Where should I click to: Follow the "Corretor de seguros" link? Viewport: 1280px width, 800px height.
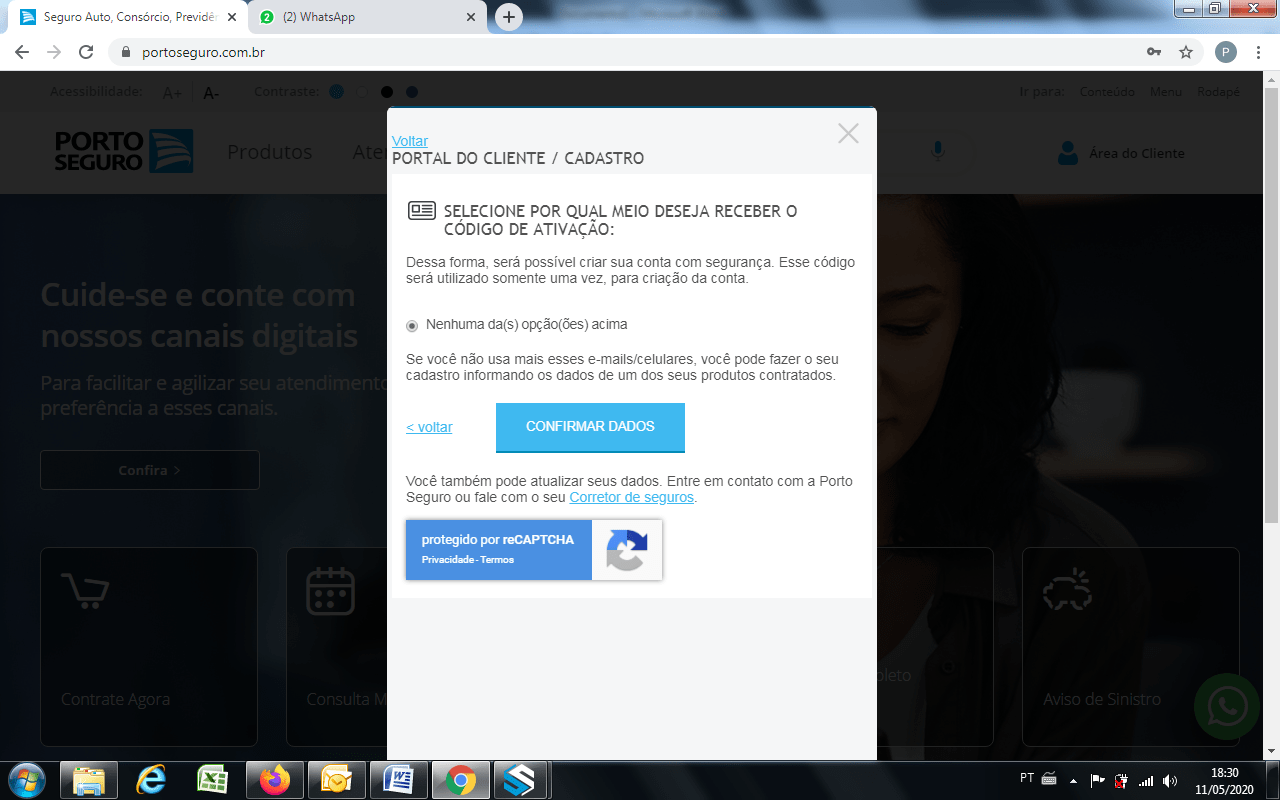coord(631,497)
